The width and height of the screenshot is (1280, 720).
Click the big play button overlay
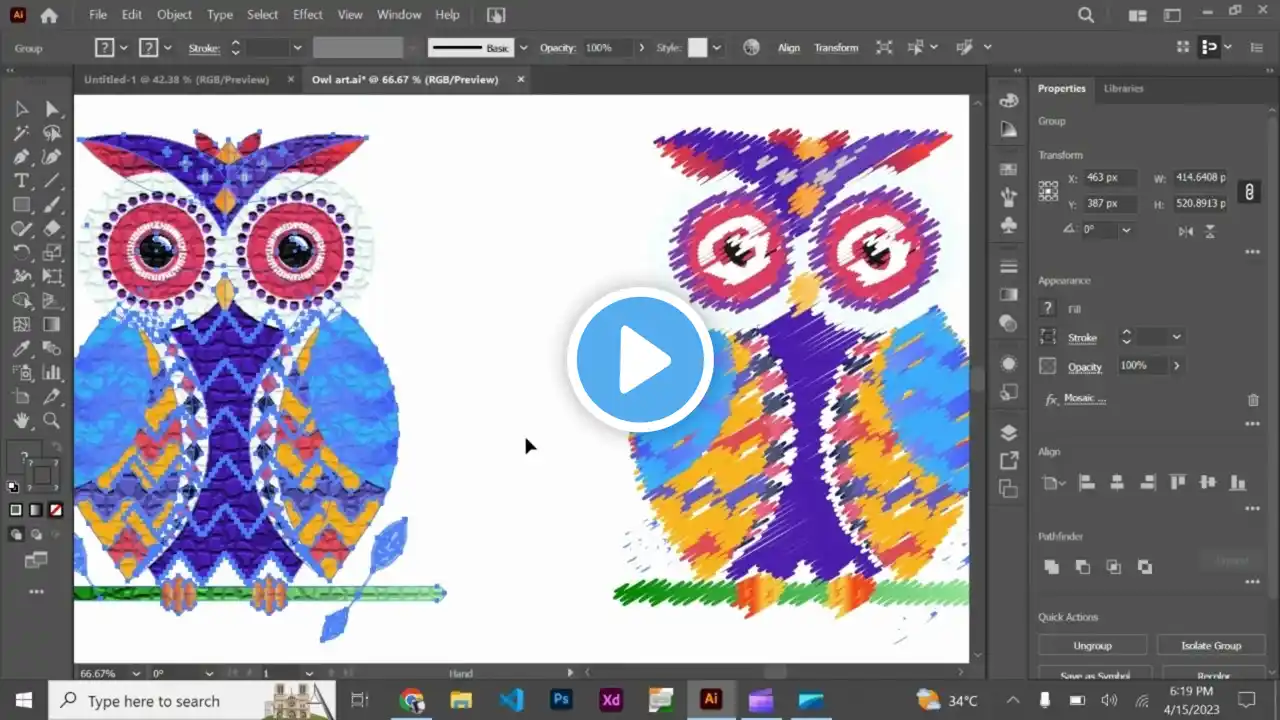(x=640, y=360)
